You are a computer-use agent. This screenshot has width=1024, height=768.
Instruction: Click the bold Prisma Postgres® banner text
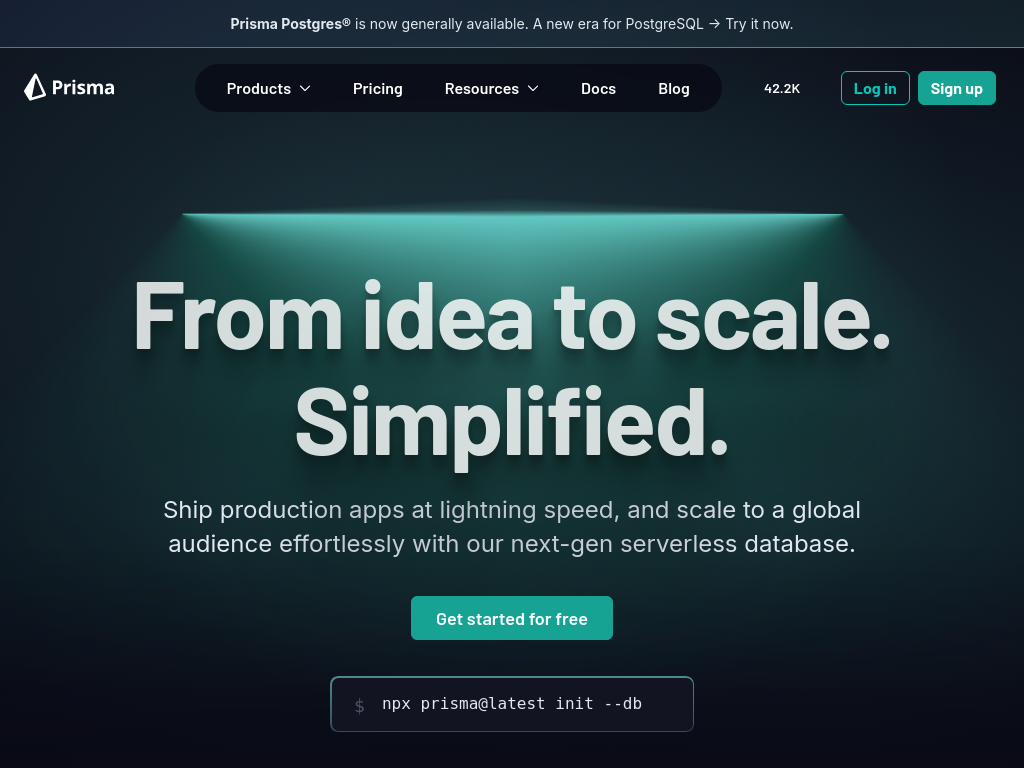pos(290,23)
